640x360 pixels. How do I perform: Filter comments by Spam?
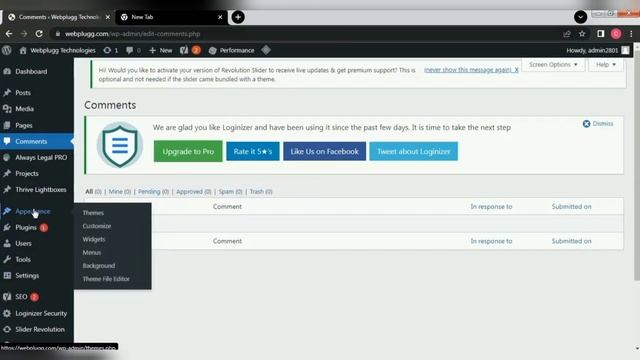[x=230, y=191]
